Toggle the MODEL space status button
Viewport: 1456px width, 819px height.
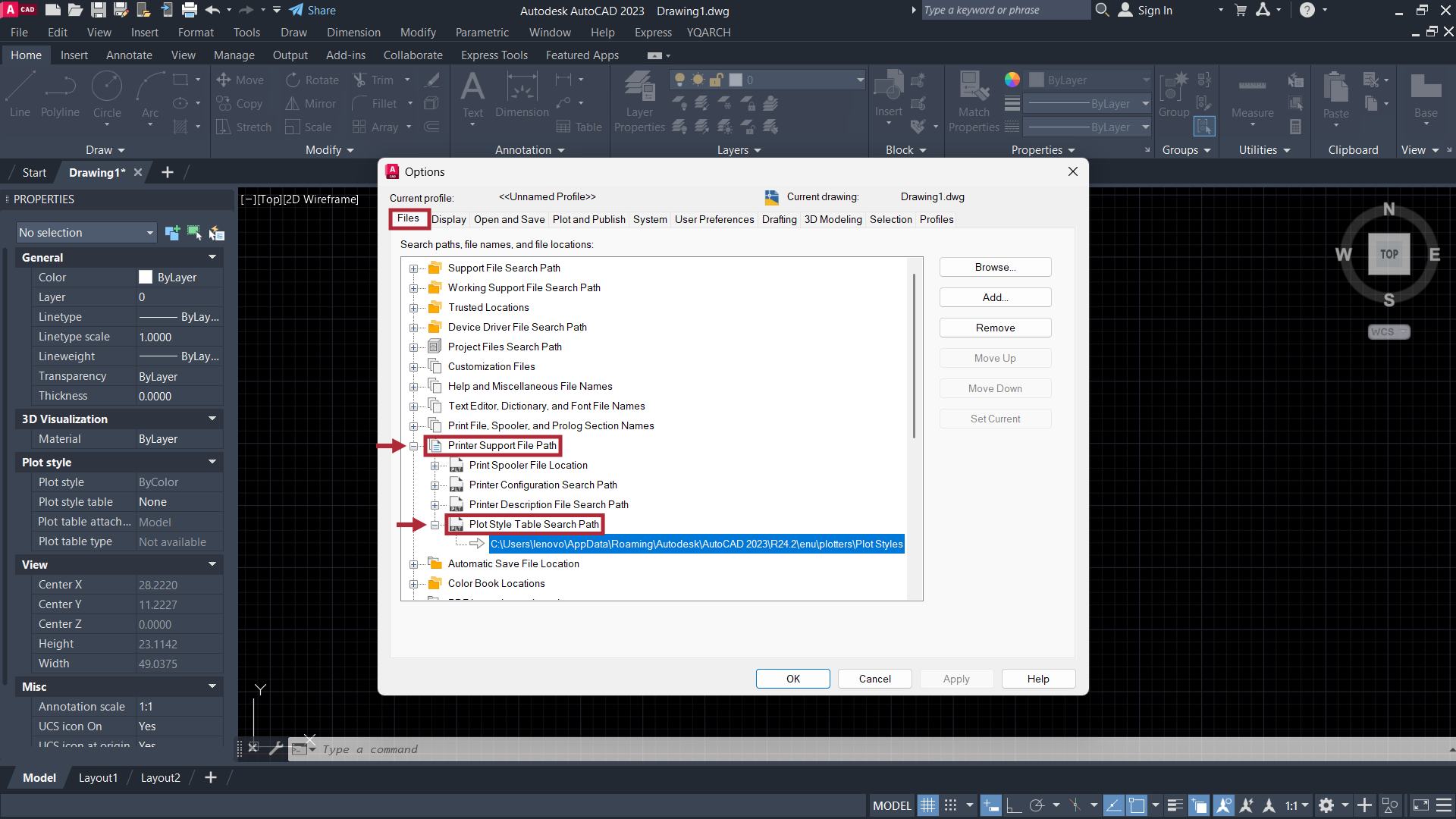[x=892, y=805]
